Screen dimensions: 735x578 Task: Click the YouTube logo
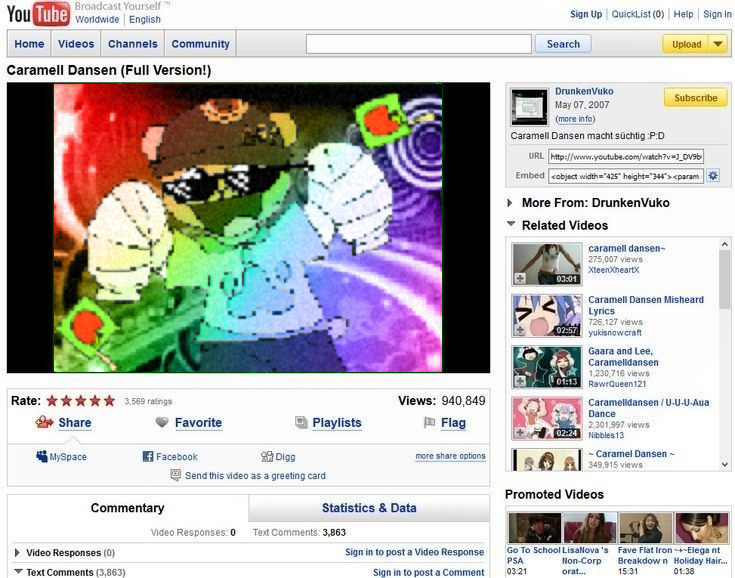click(x=38, y=14)
